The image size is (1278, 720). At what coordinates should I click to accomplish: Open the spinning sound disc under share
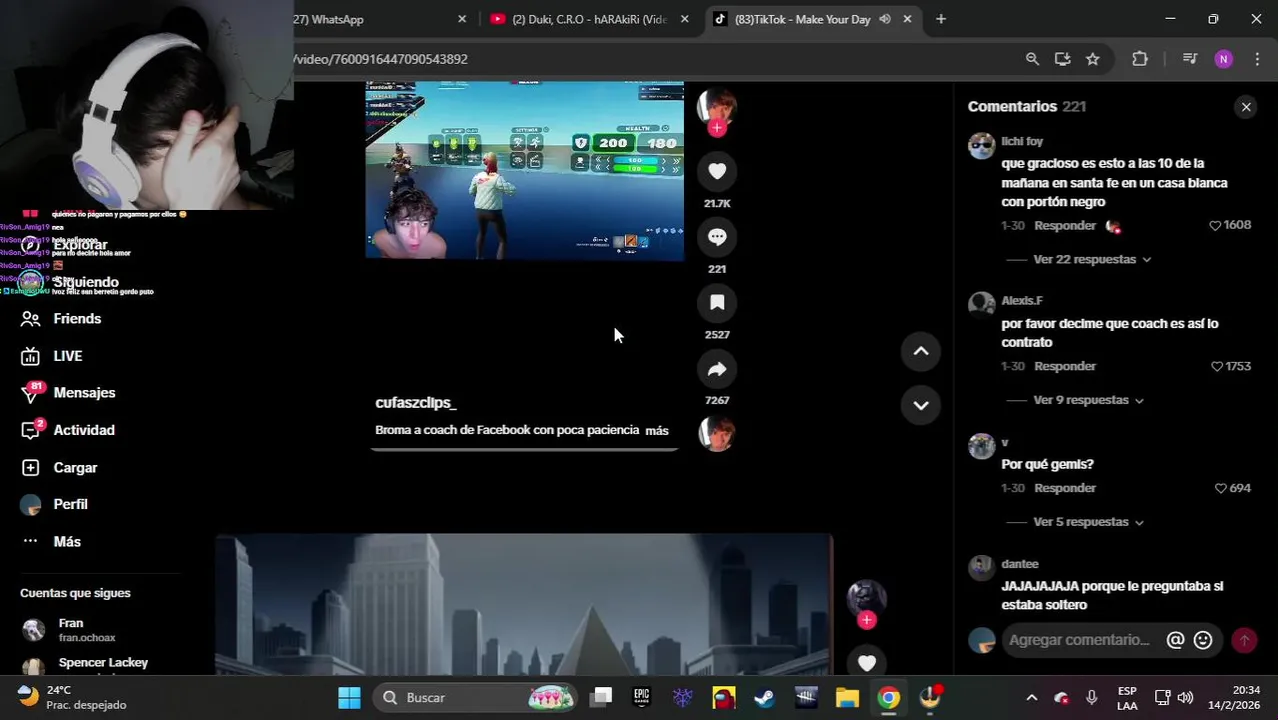tap(717, 434)
